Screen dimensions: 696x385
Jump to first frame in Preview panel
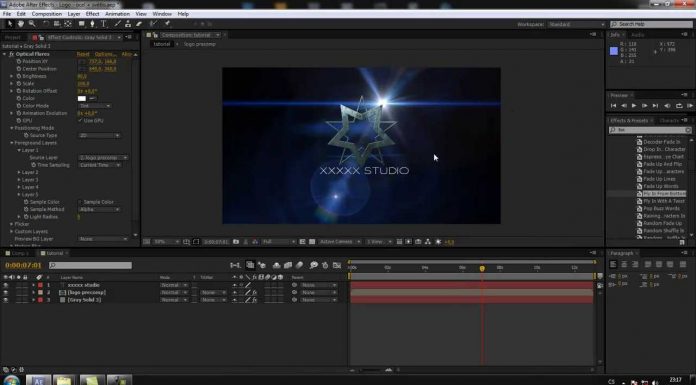tap(613, 106)
